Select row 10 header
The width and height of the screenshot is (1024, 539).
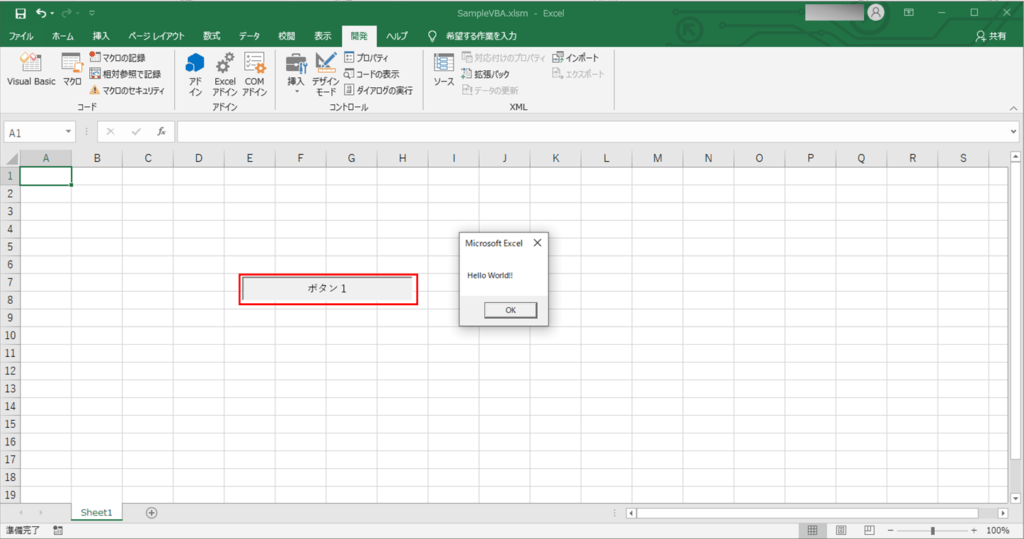pos(10,335)
